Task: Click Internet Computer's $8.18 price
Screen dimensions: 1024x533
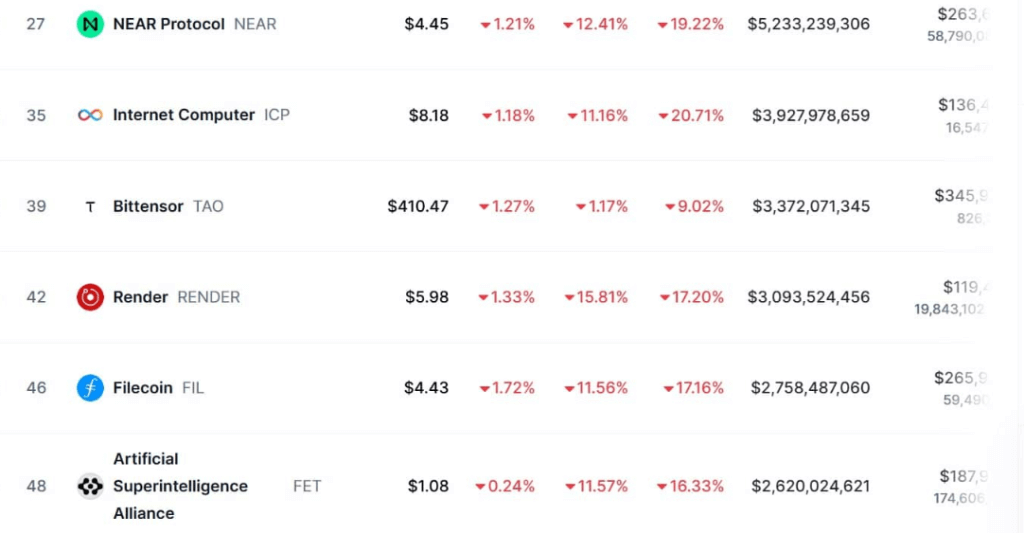Action: pyautogui.click(x=428, y=115)
